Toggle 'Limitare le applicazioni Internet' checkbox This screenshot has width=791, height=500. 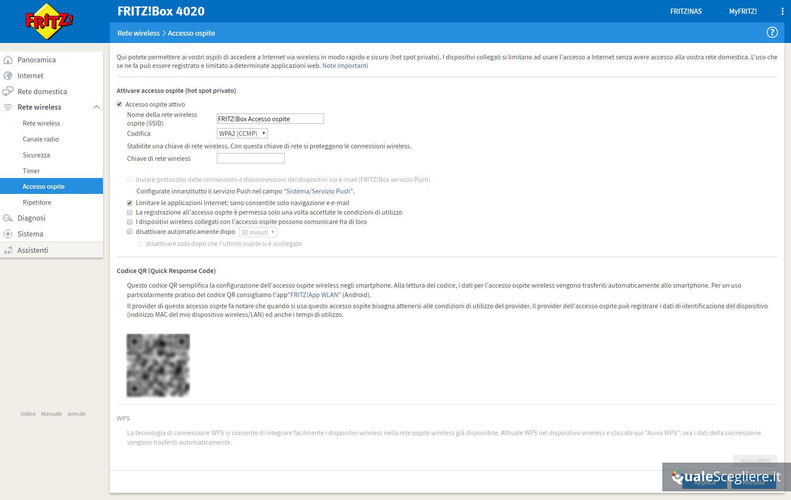tap(130, 203)
